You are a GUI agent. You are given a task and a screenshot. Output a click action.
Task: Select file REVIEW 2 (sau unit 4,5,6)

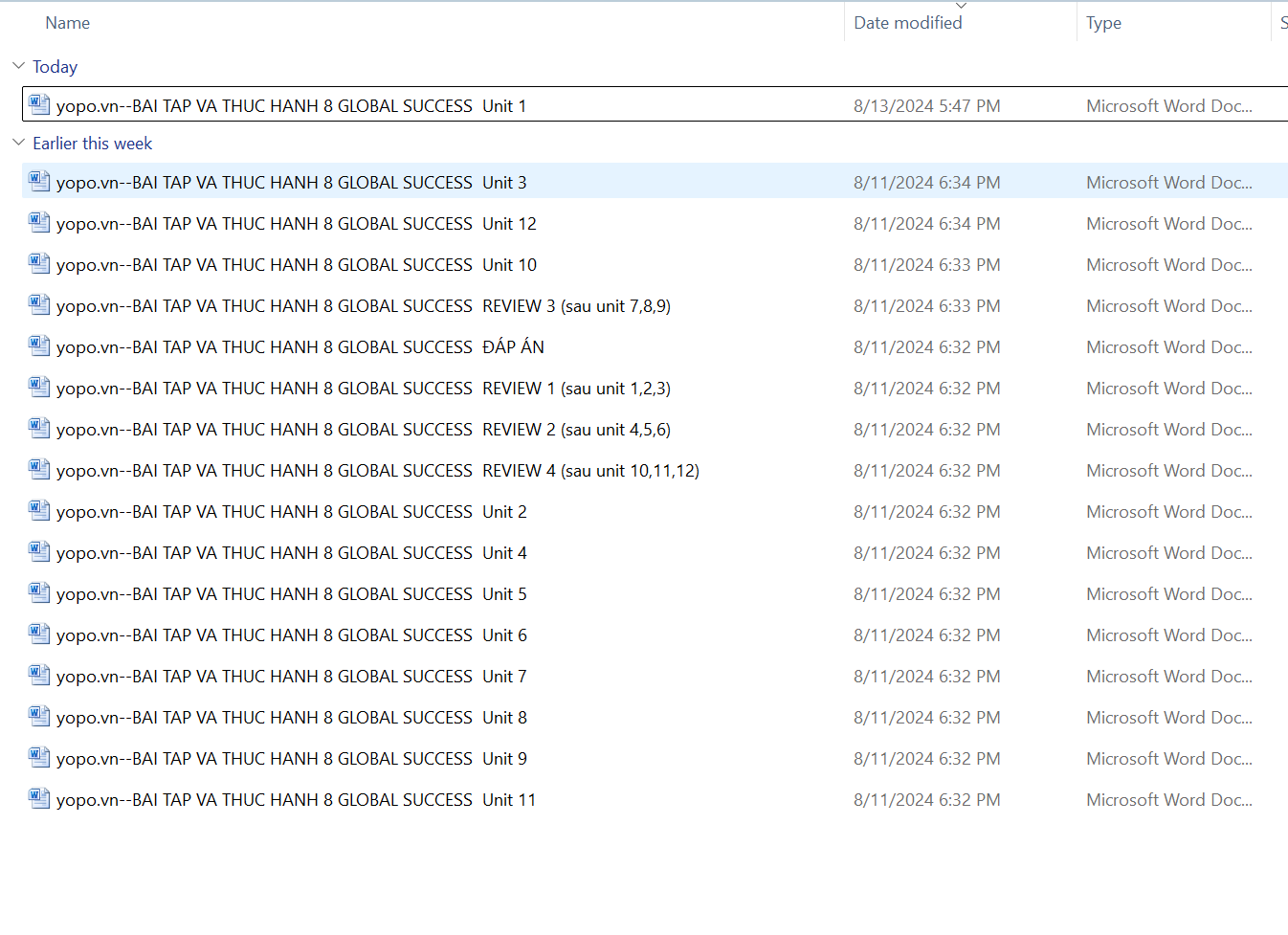click(x=364, y=430)
